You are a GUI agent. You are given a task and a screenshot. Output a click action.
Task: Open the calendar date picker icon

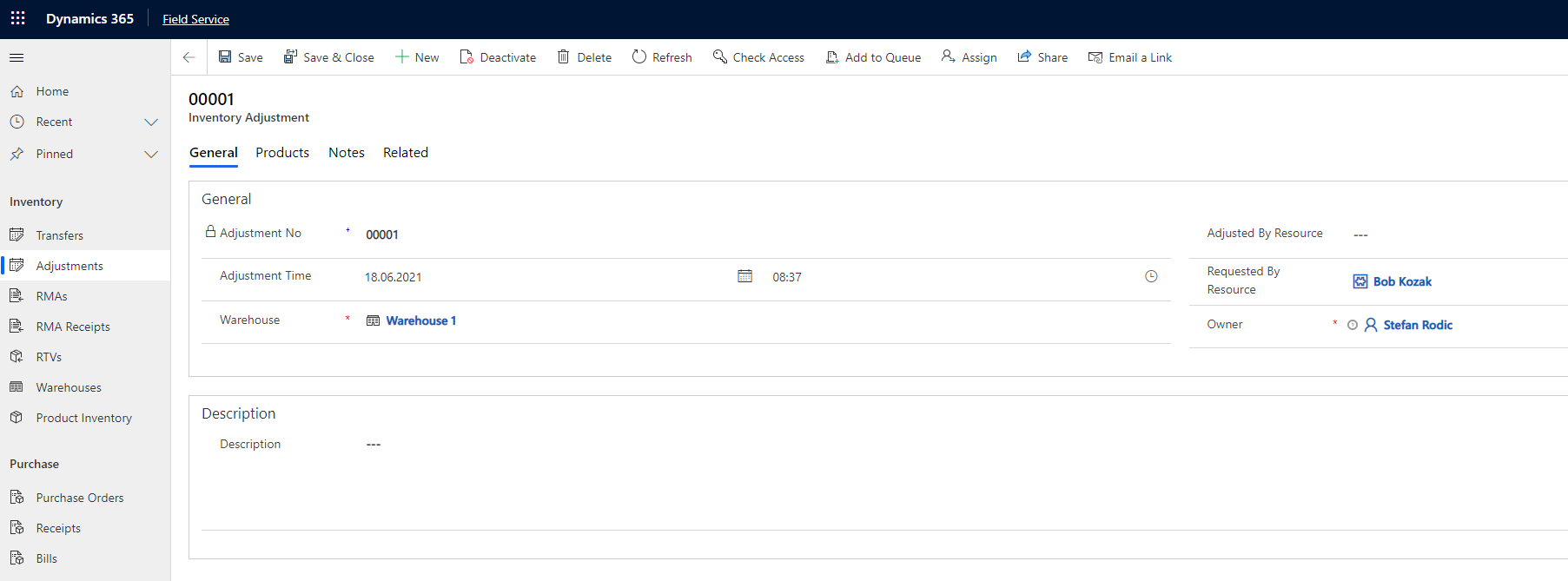pos(745,276)
